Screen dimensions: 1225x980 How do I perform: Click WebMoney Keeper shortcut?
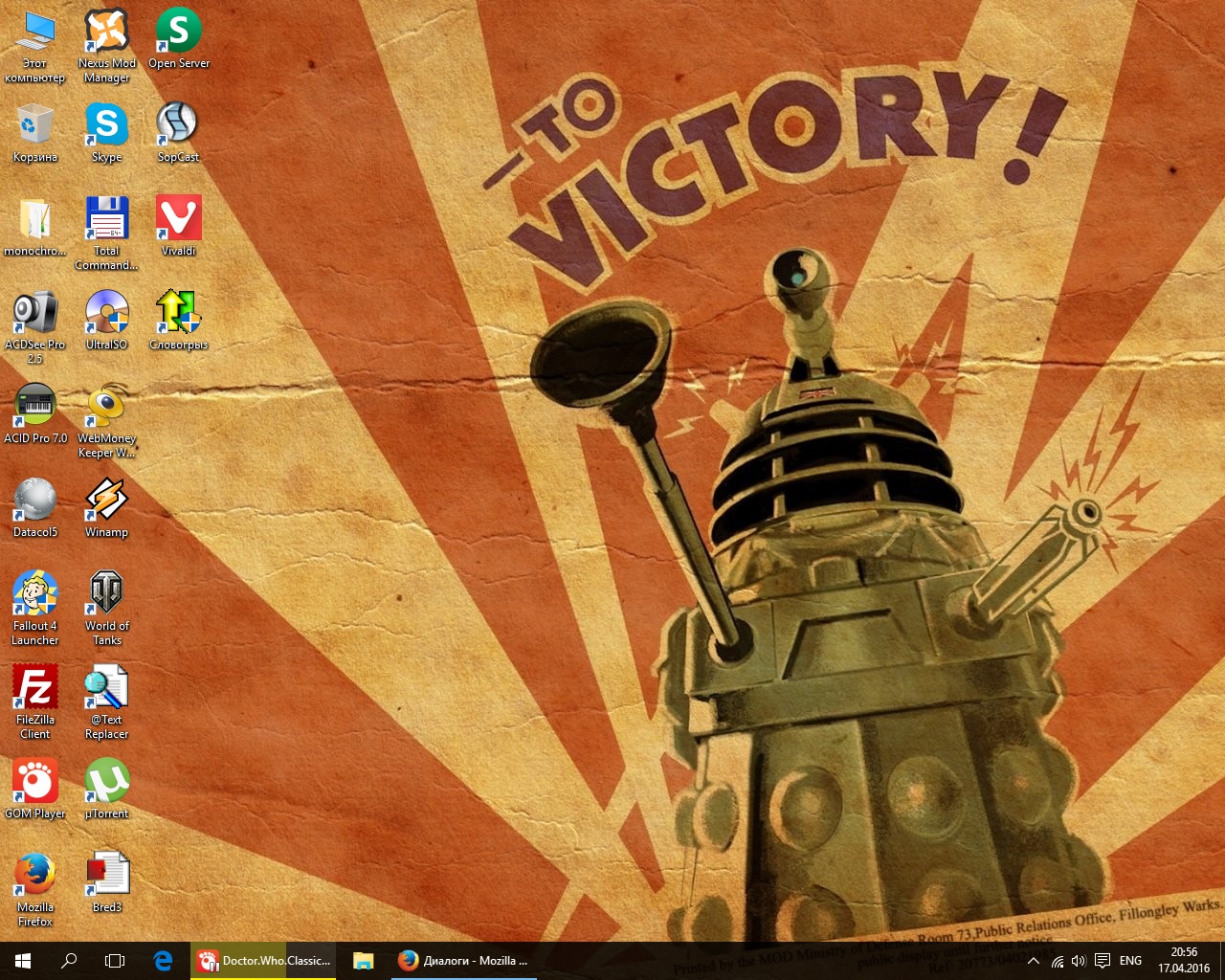coord(107,421)
